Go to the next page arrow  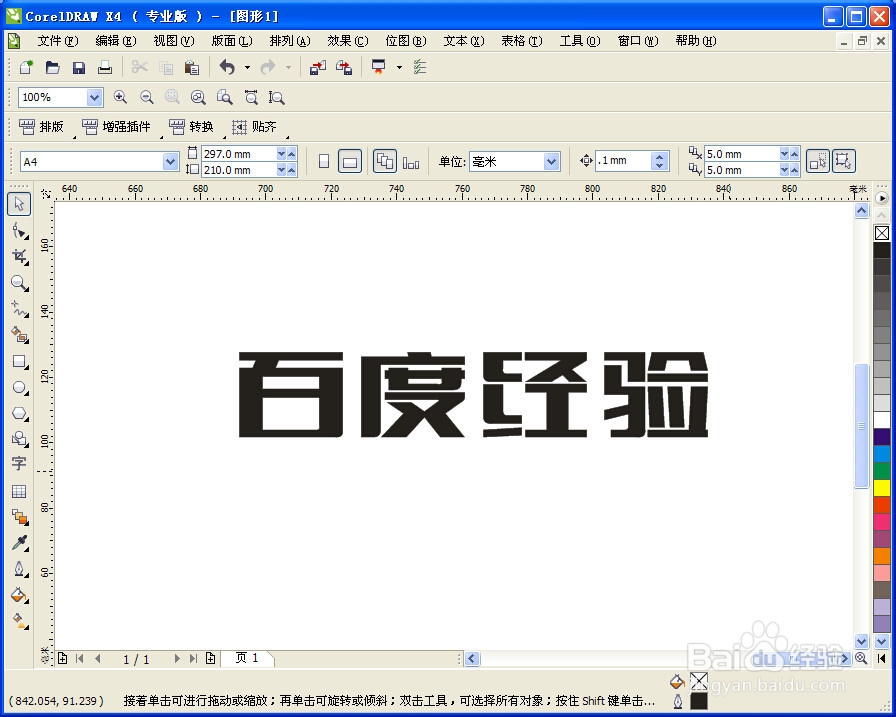(x=177, y=659)
